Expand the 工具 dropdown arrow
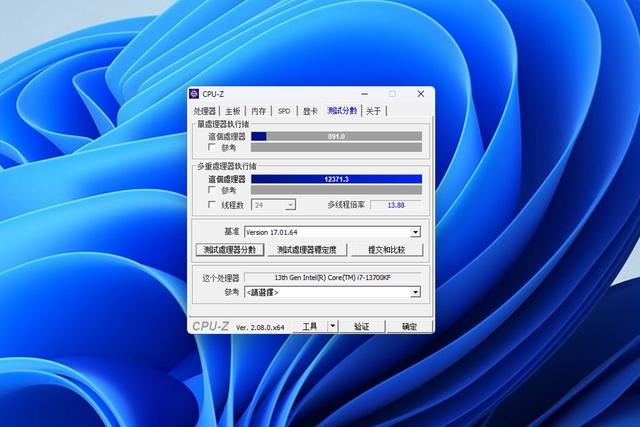This screenshot has height=427, width=640. [x=333, y=326]
